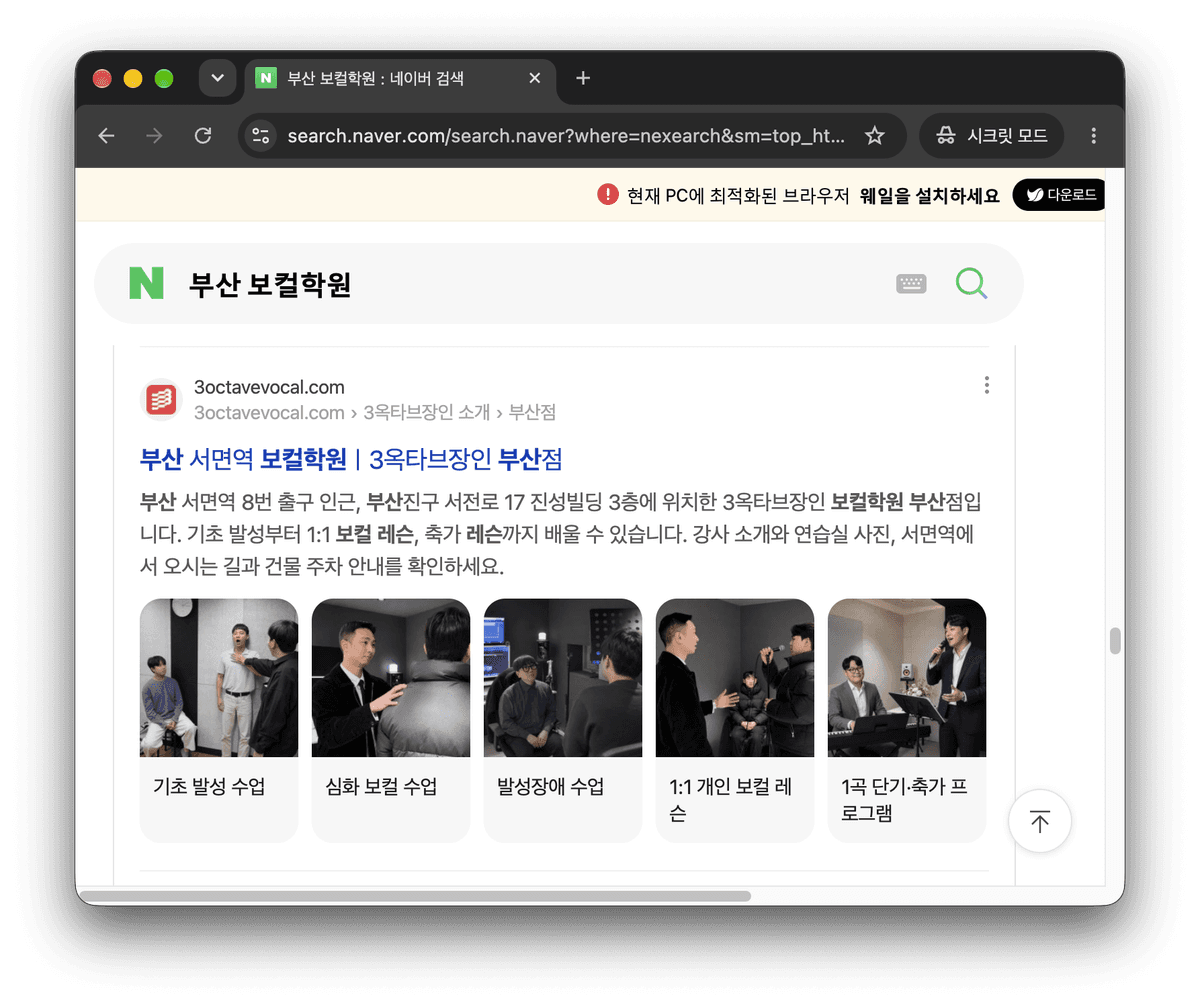Image resolution: width=1200 pixels, height=1005 pixels.
Task: Click the 3octavevocal.com site name
Action: pos(269,387)
